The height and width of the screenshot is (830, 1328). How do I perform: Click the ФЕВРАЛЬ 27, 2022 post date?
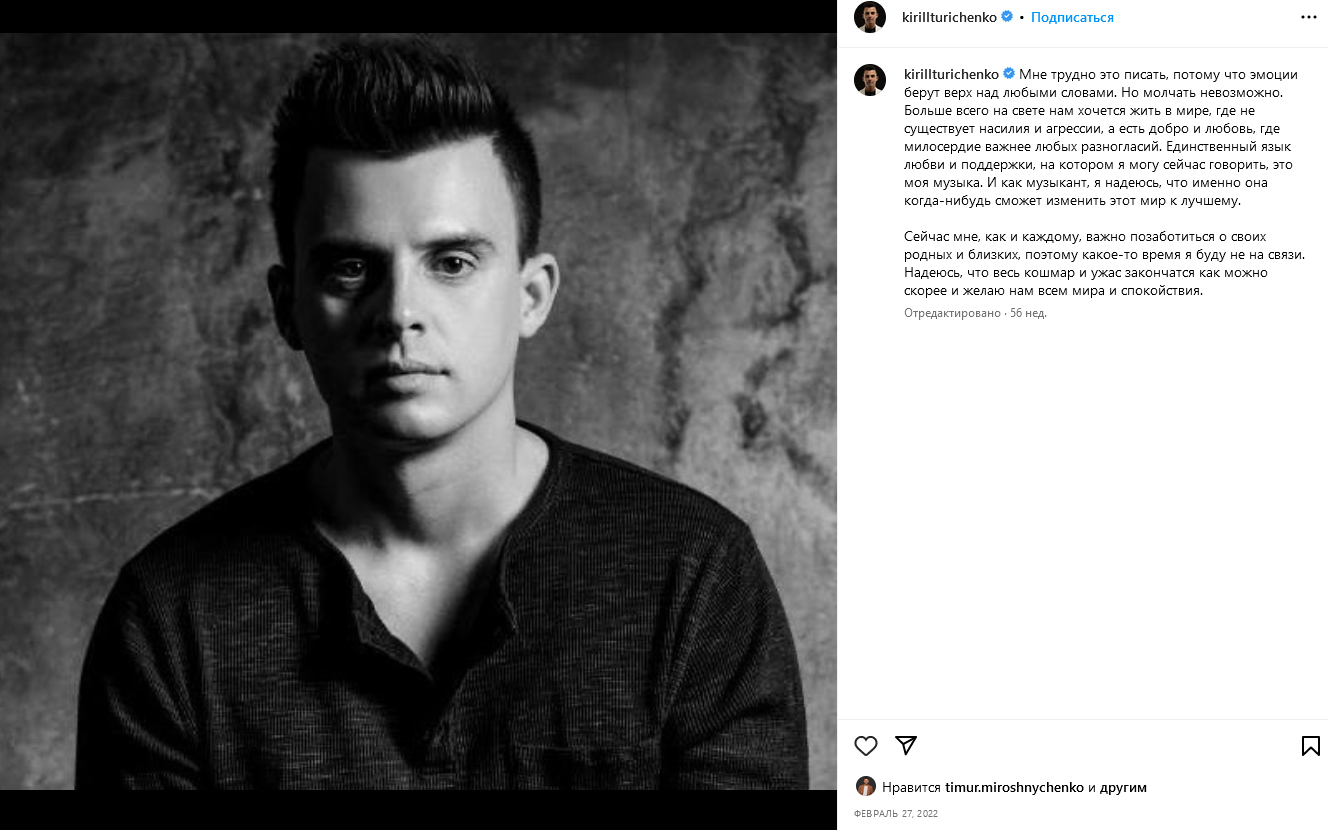[896, 814]
